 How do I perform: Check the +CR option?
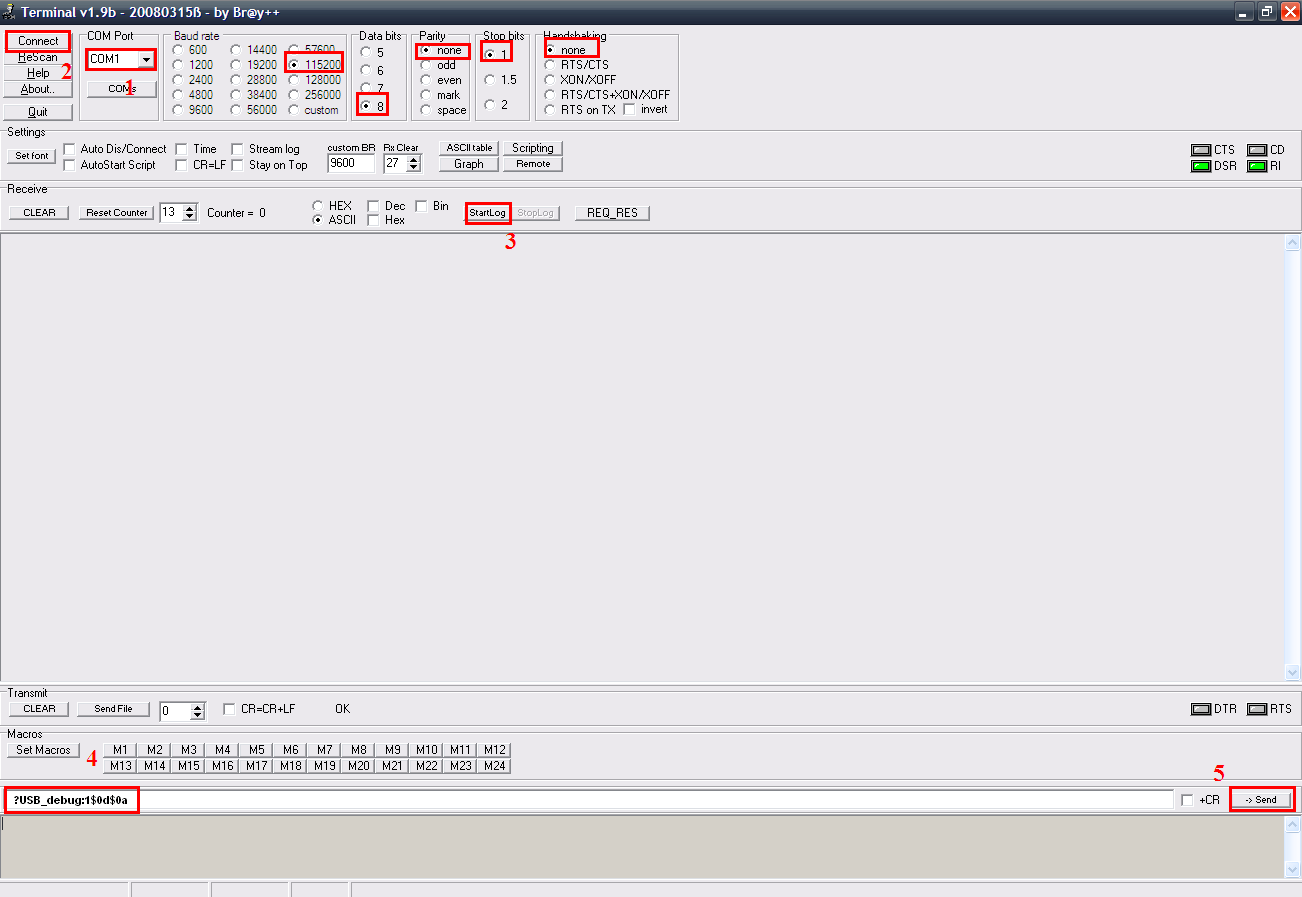1187,800
